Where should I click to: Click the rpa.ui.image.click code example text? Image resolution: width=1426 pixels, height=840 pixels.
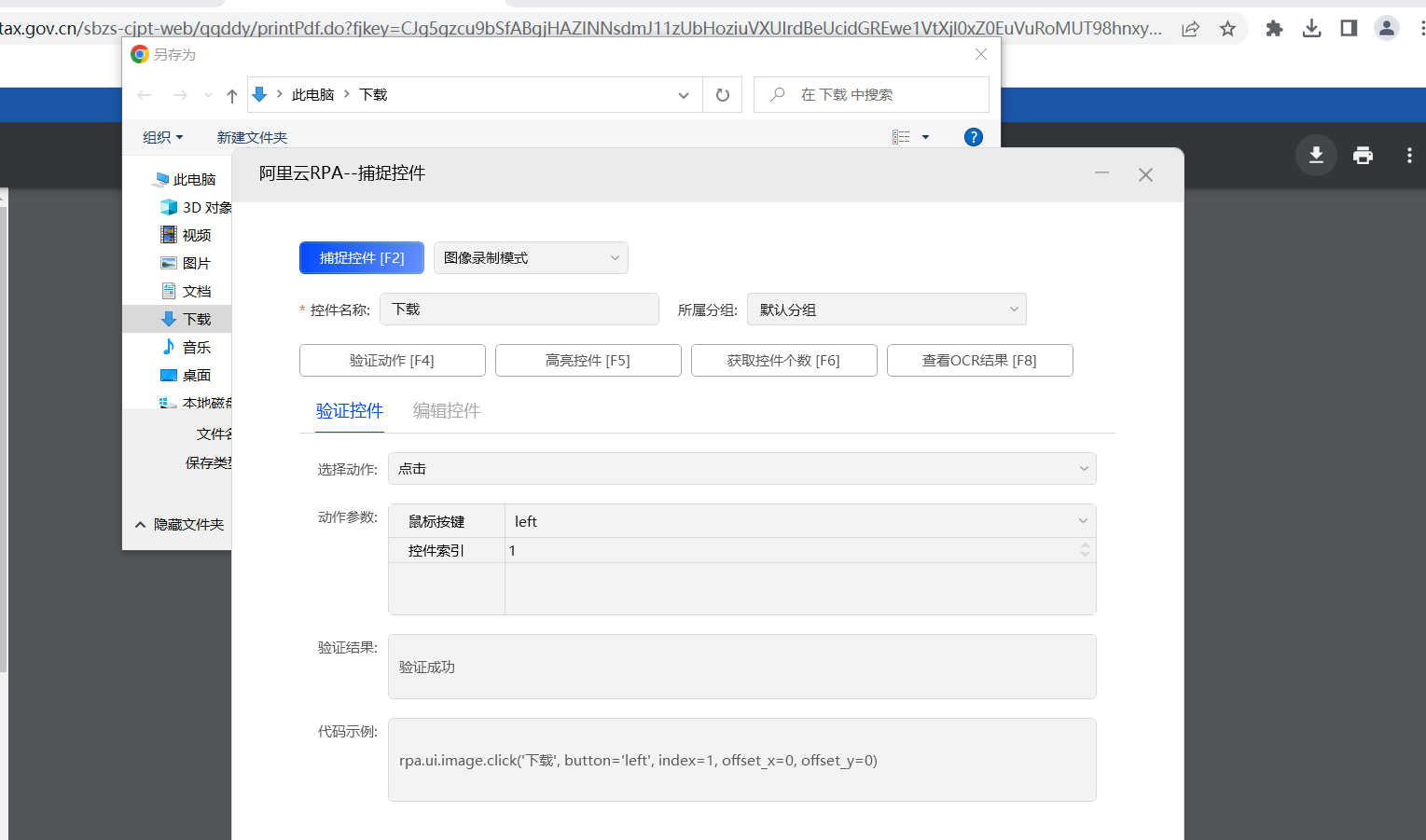tap(638, 761)
